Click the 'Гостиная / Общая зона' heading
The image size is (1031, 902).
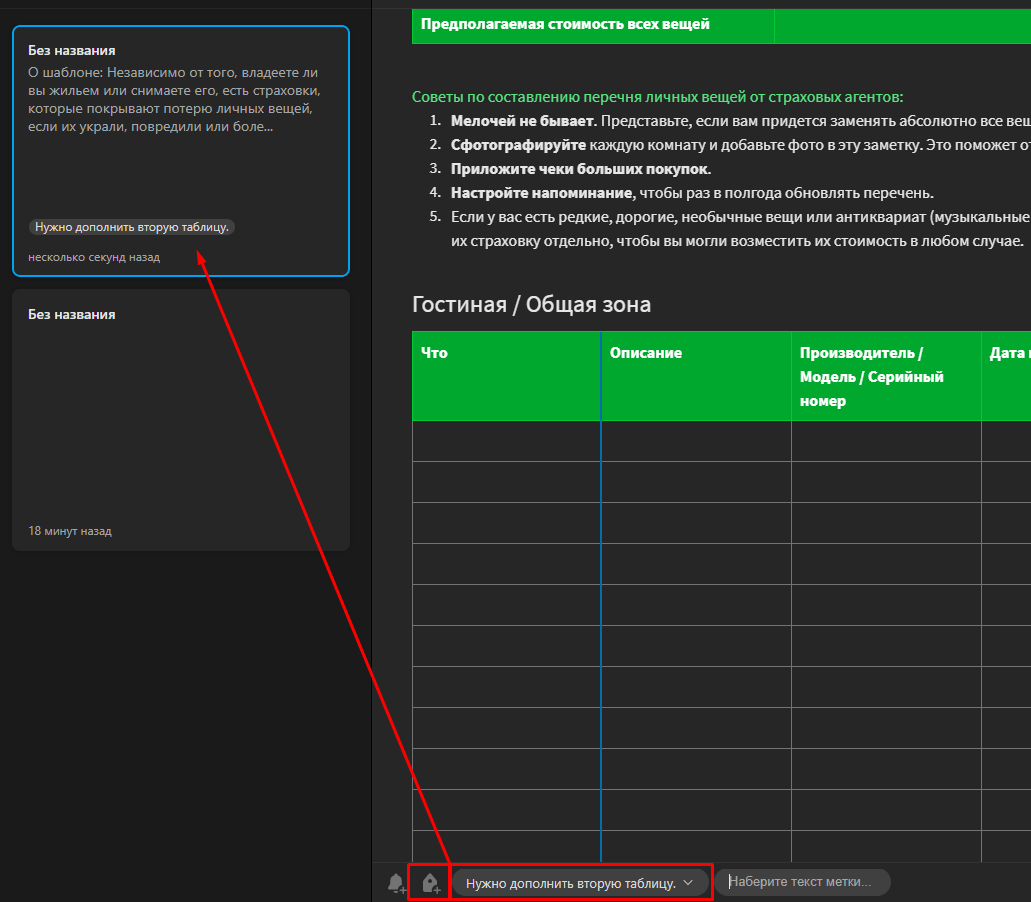click(x=531, y=305)
